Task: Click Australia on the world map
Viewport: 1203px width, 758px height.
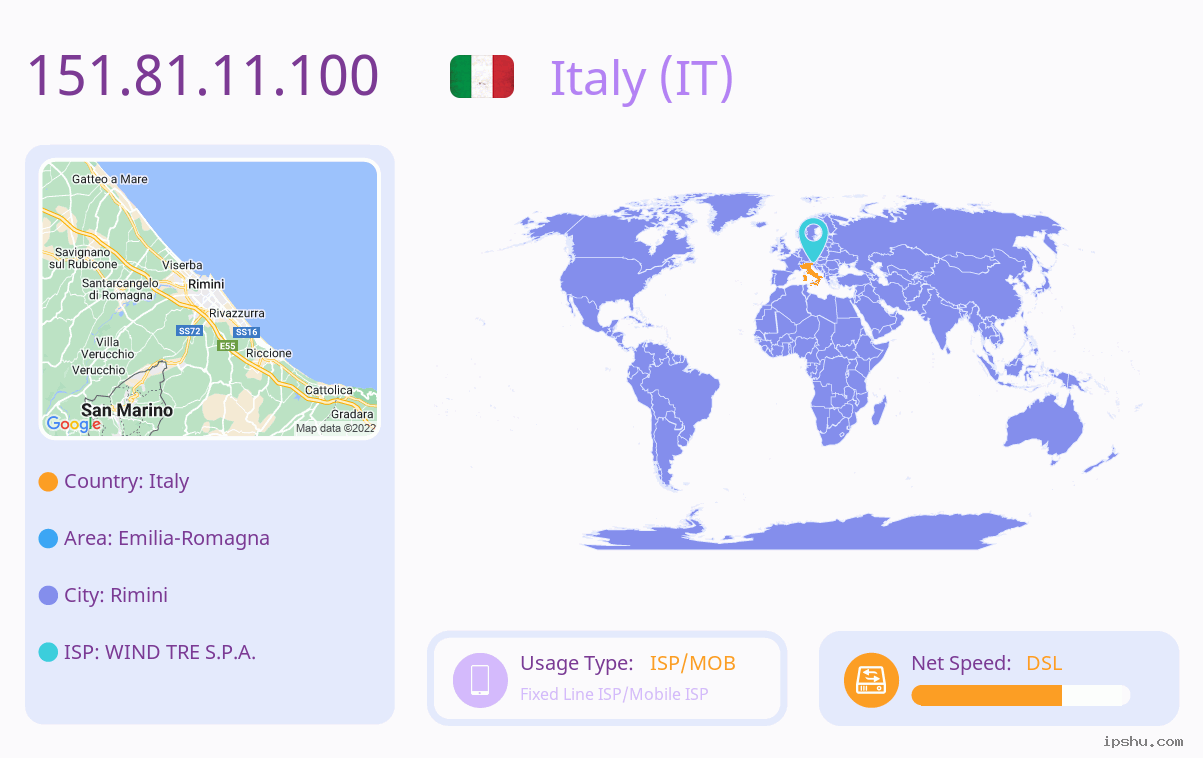Action: [1044, 427]
